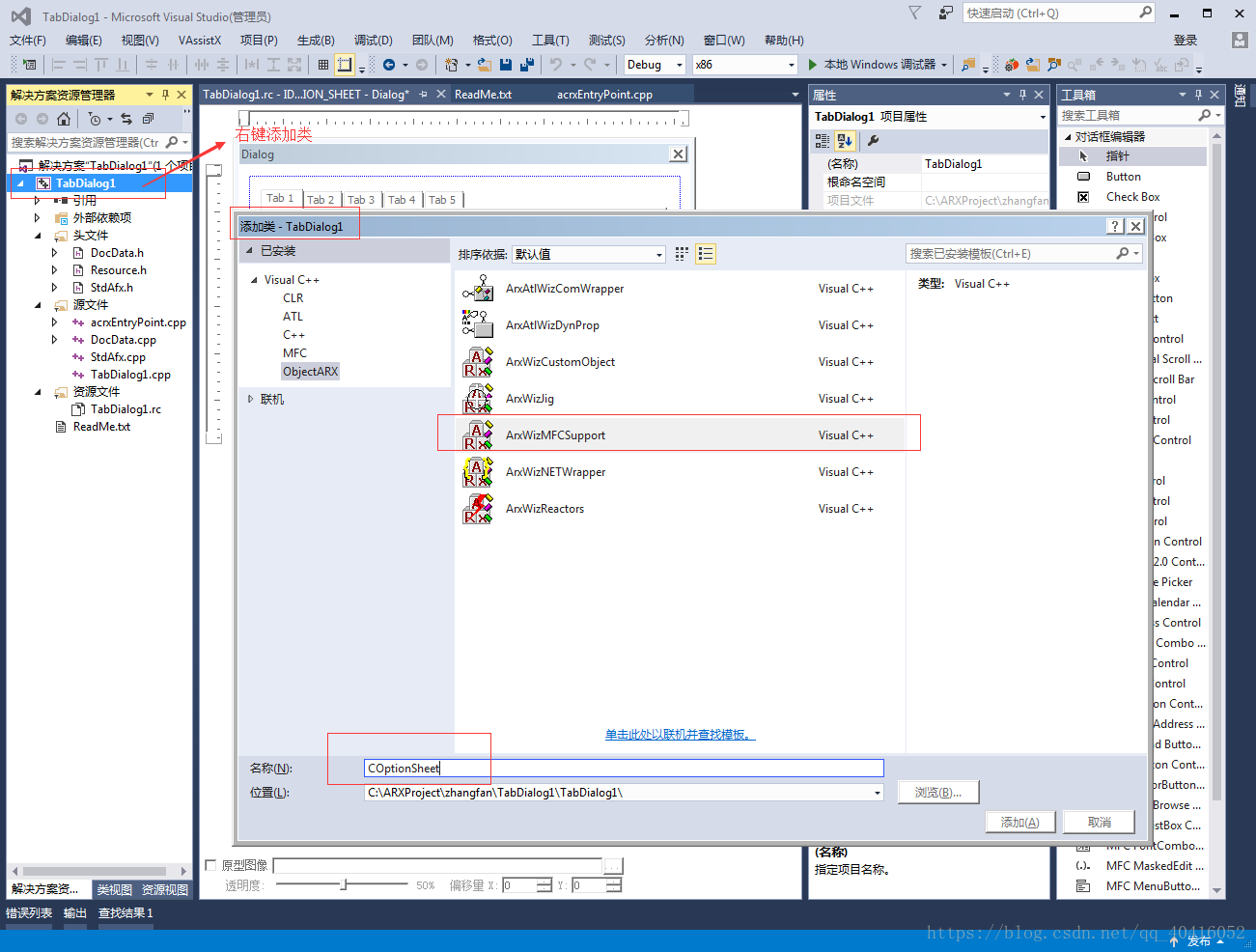
Task: Switch to list view in Add Class dialog
Action: pyautogui.click(x=706, y=253)
